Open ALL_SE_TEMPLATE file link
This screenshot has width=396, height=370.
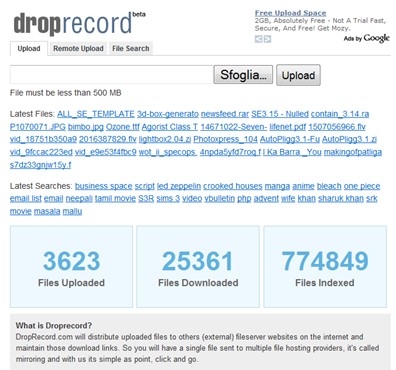pyautogui.click(x=96, y=114)
